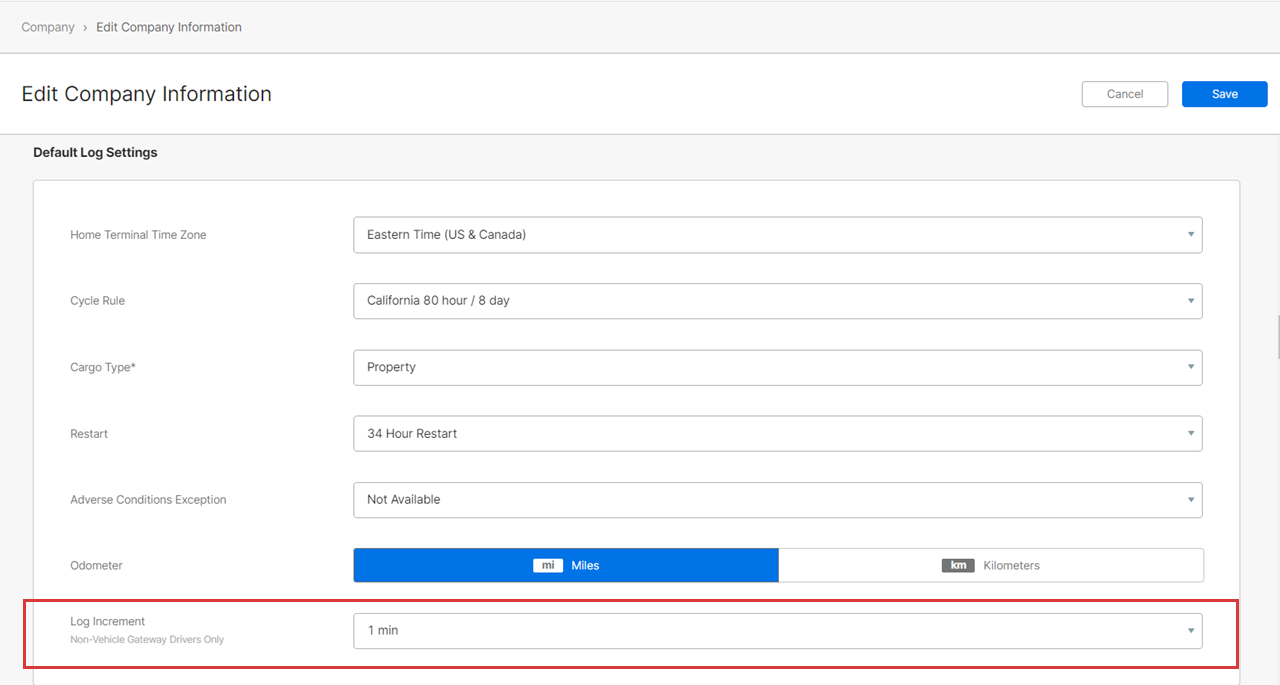This screenshot has height=685, width=1280.
Task: Select Miles odometer option
Action: (x=566, y=565)
